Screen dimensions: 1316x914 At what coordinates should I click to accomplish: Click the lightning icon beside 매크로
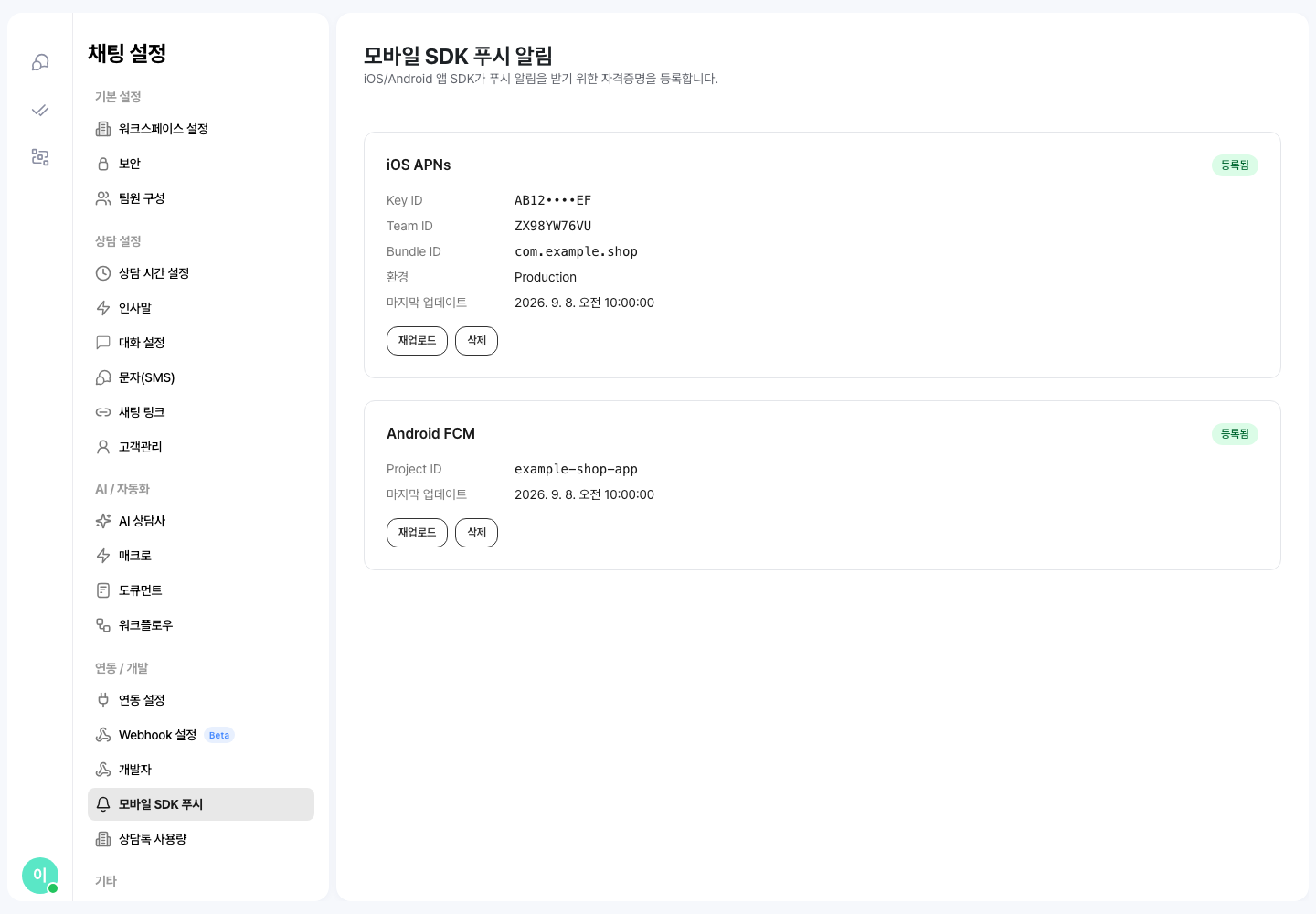103,556
